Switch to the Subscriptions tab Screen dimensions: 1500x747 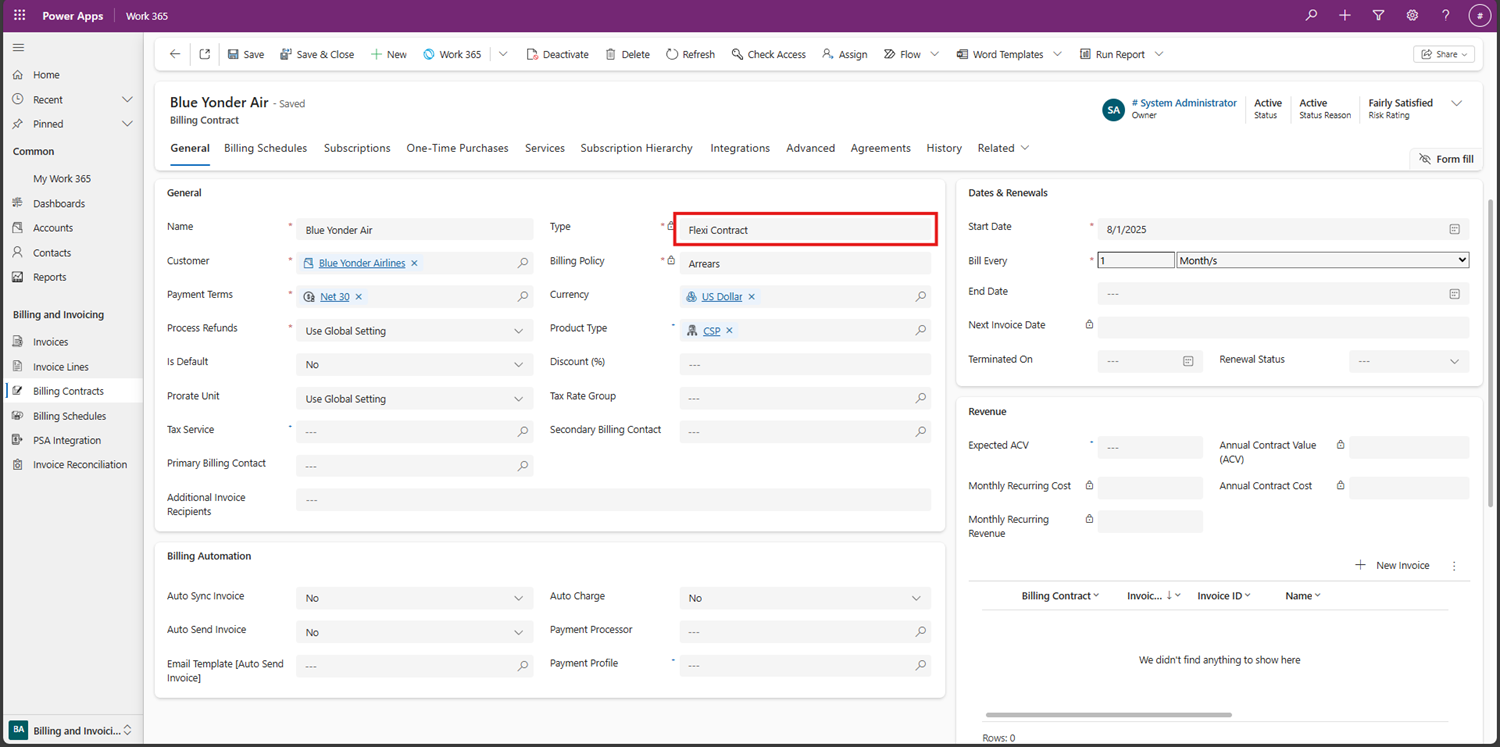click(x=357, y=148)
